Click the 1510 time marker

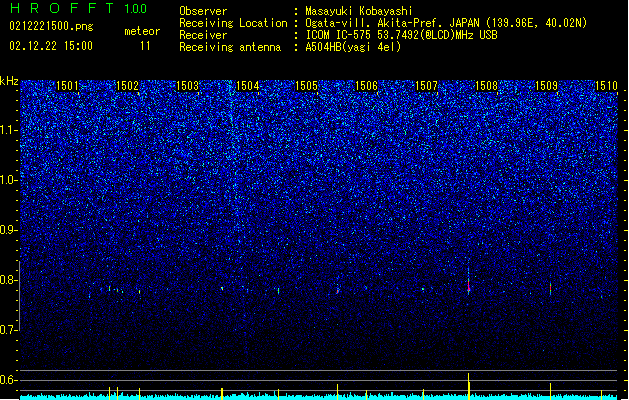tap(606, 86)
